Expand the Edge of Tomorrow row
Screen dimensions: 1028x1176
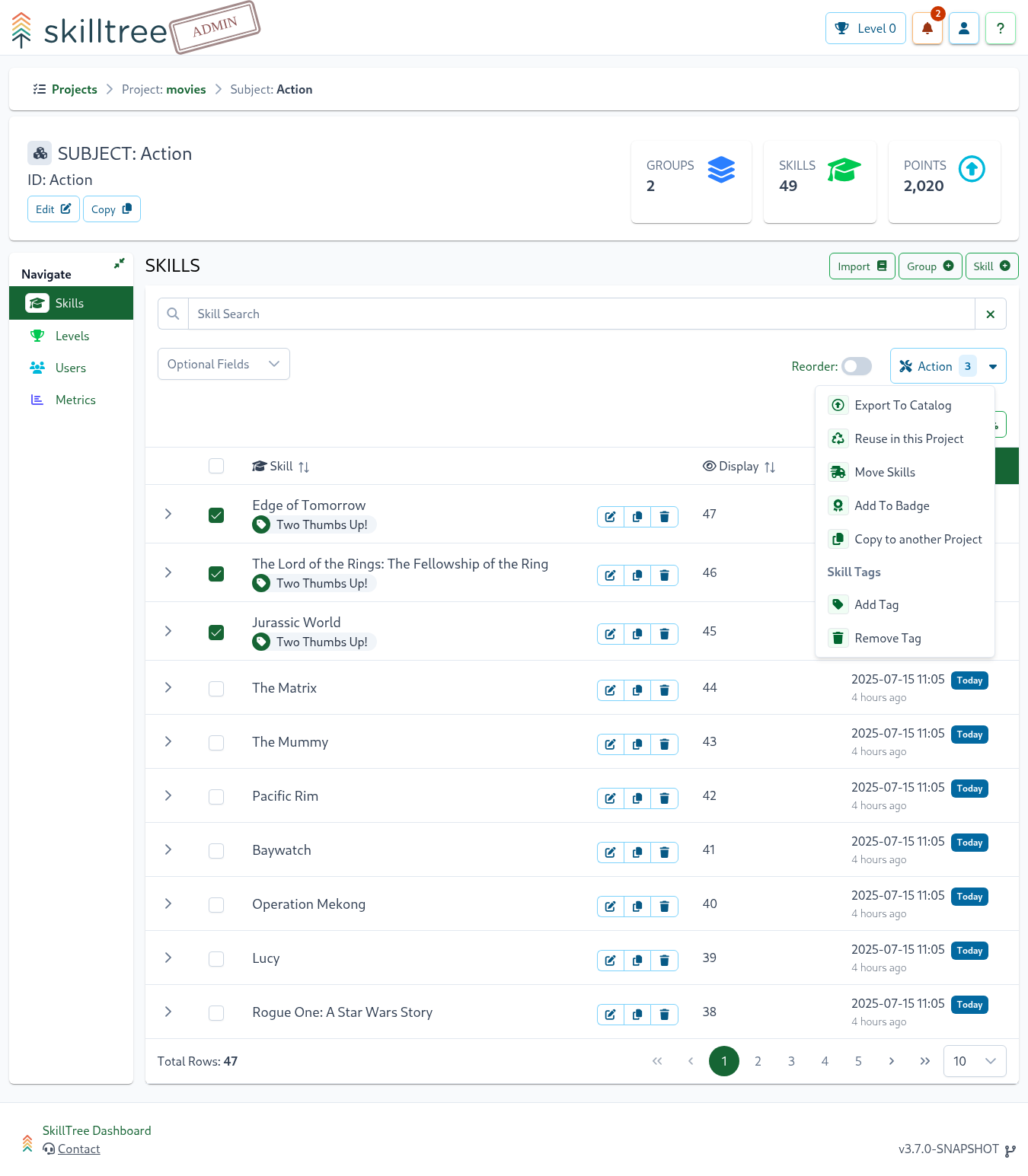(168, 514)
